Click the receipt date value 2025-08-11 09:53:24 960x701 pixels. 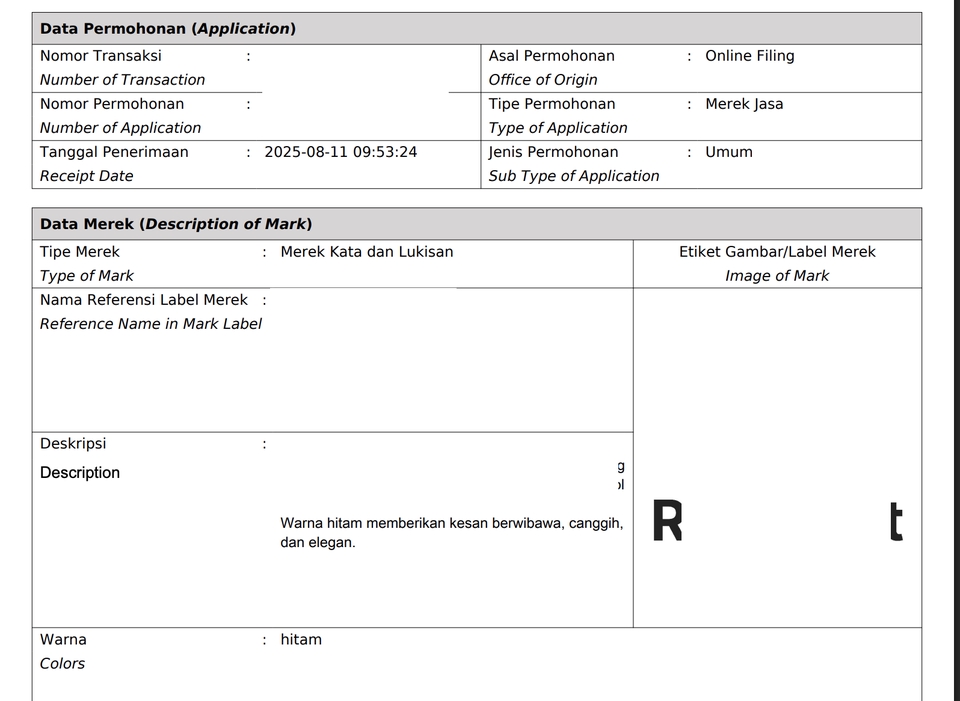pyautogui.click(x=340, y=152)
